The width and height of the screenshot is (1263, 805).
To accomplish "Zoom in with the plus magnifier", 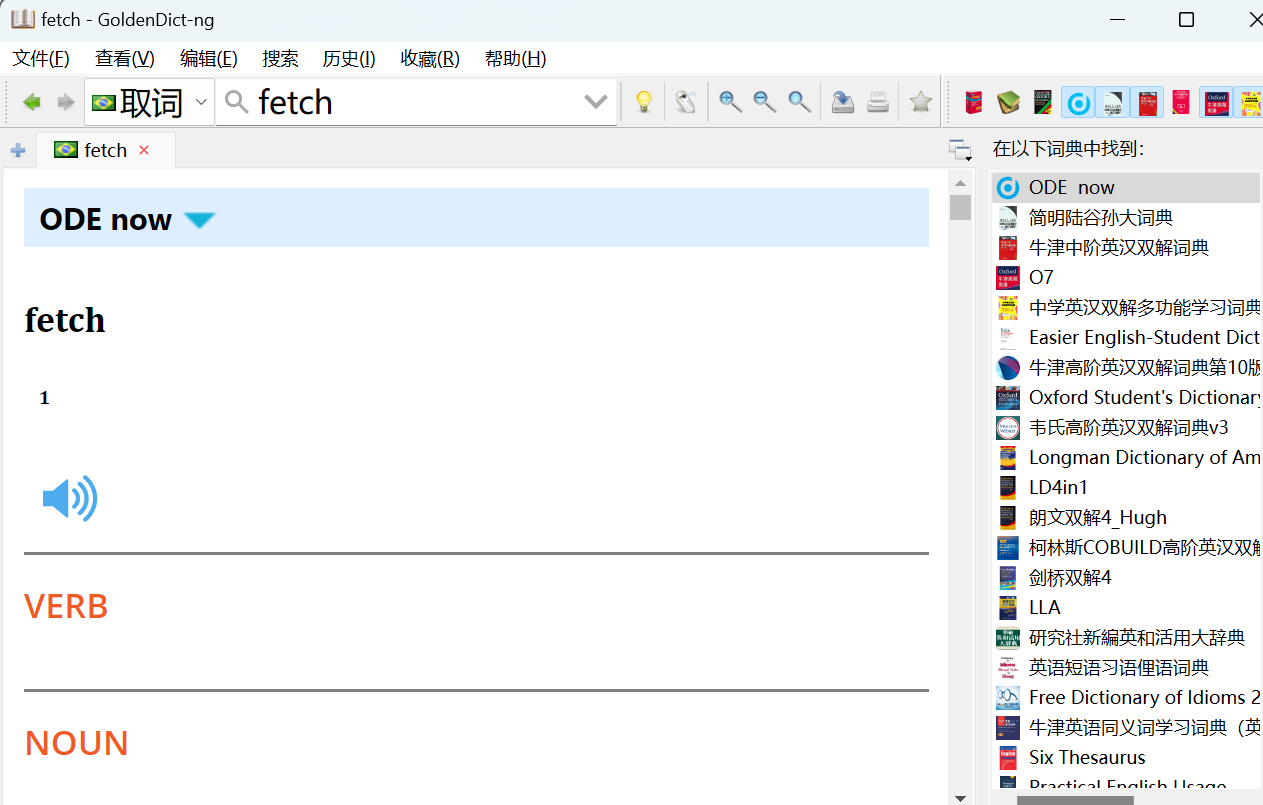I will 731,101.
